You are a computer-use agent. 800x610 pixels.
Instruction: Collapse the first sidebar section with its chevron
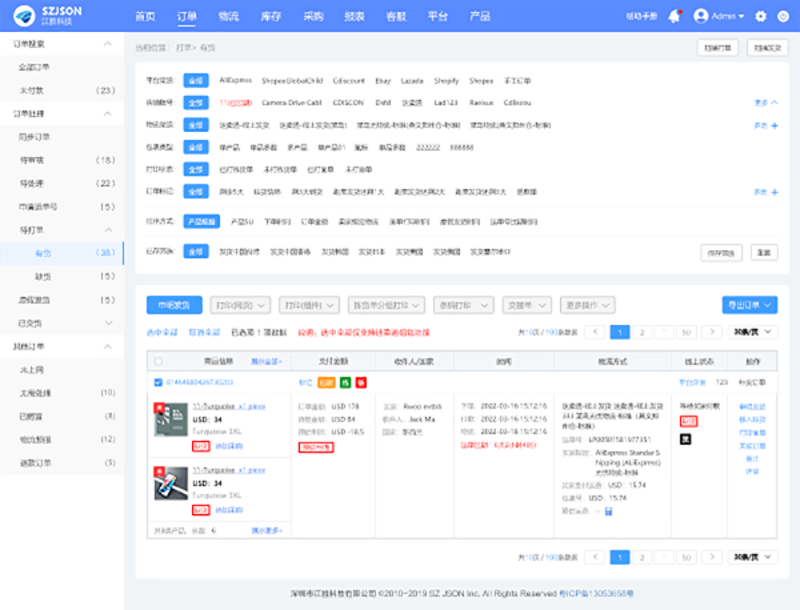pos(108,44)
